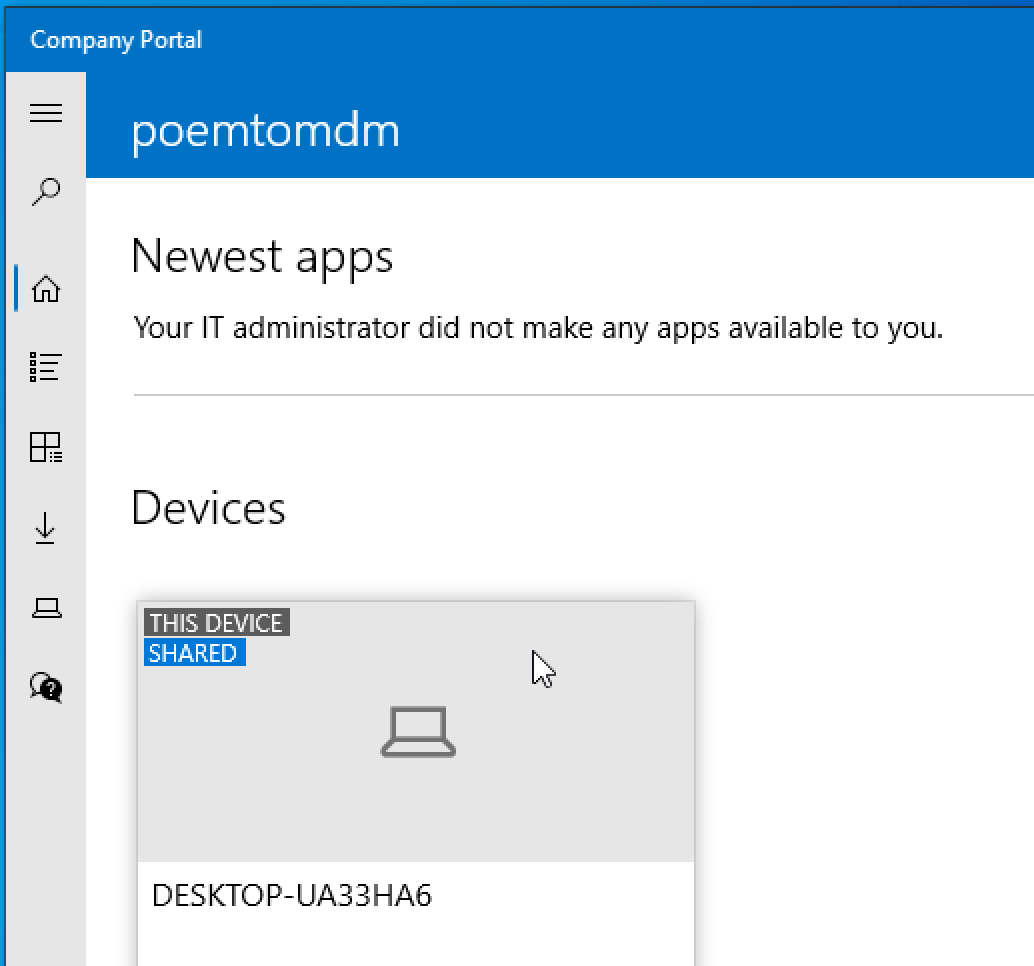Show Downloads and updates arrow icon
The height and width of the screenshot is (966, 1034).
pyautogui.click(x=46, y=528)
